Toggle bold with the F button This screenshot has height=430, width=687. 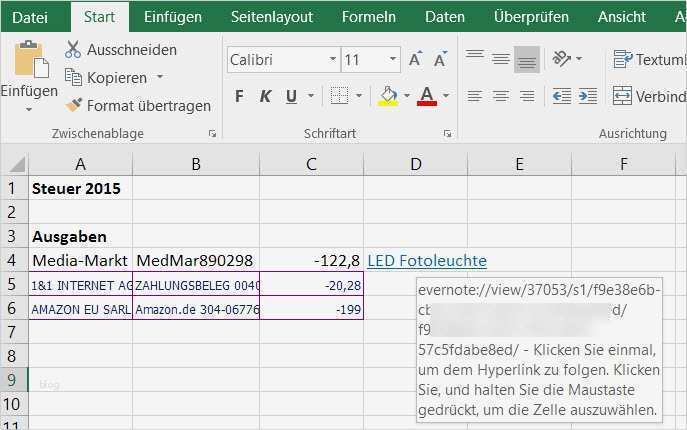[239, 96]
